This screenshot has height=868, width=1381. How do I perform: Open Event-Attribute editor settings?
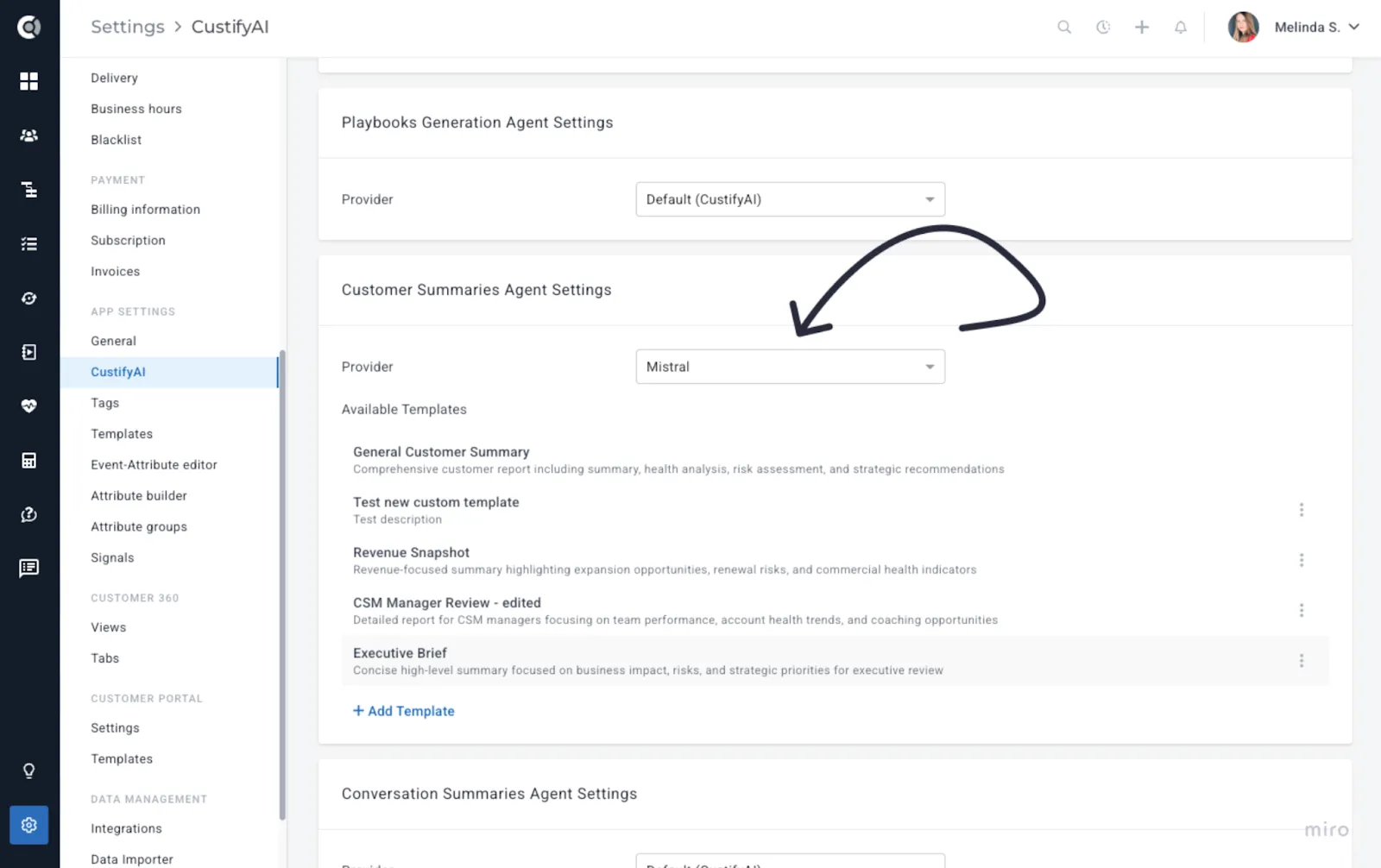coord(154,465)
